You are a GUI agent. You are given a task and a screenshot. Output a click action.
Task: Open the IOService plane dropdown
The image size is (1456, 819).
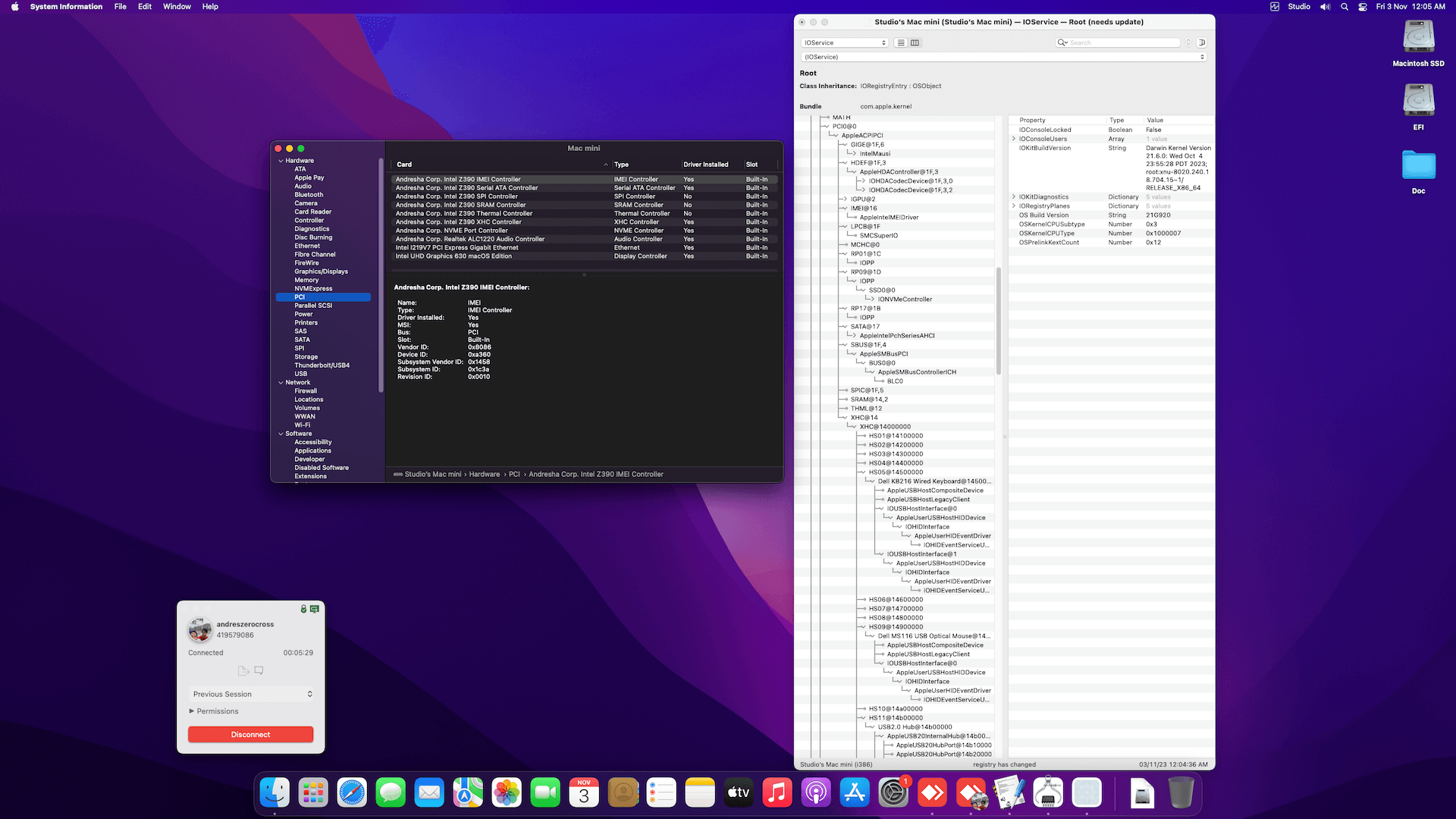[x=845, y=42]
